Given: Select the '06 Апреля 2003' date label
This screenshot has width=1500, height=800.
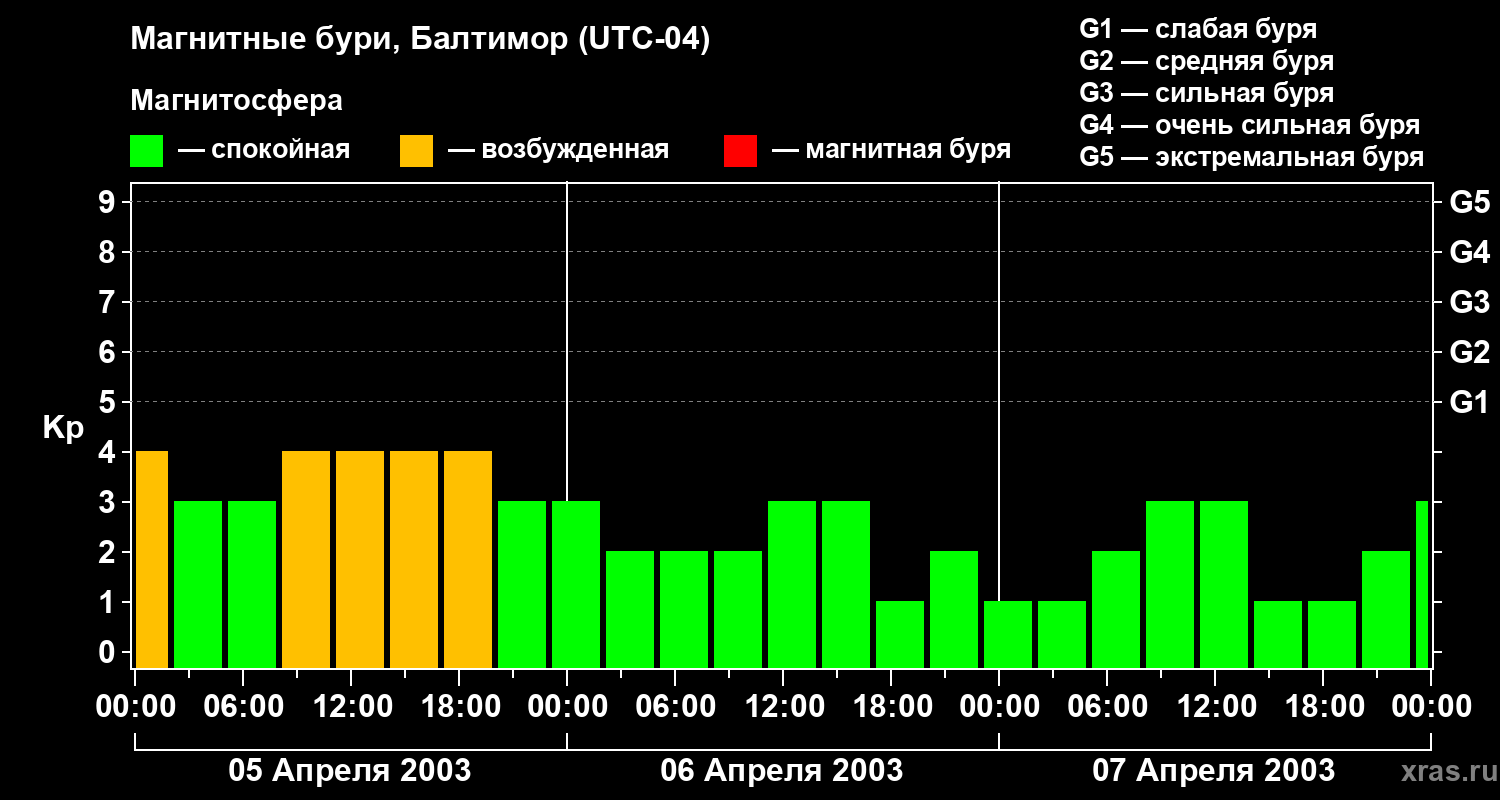Looking at the screenshot, I should [x=782, y=770].
